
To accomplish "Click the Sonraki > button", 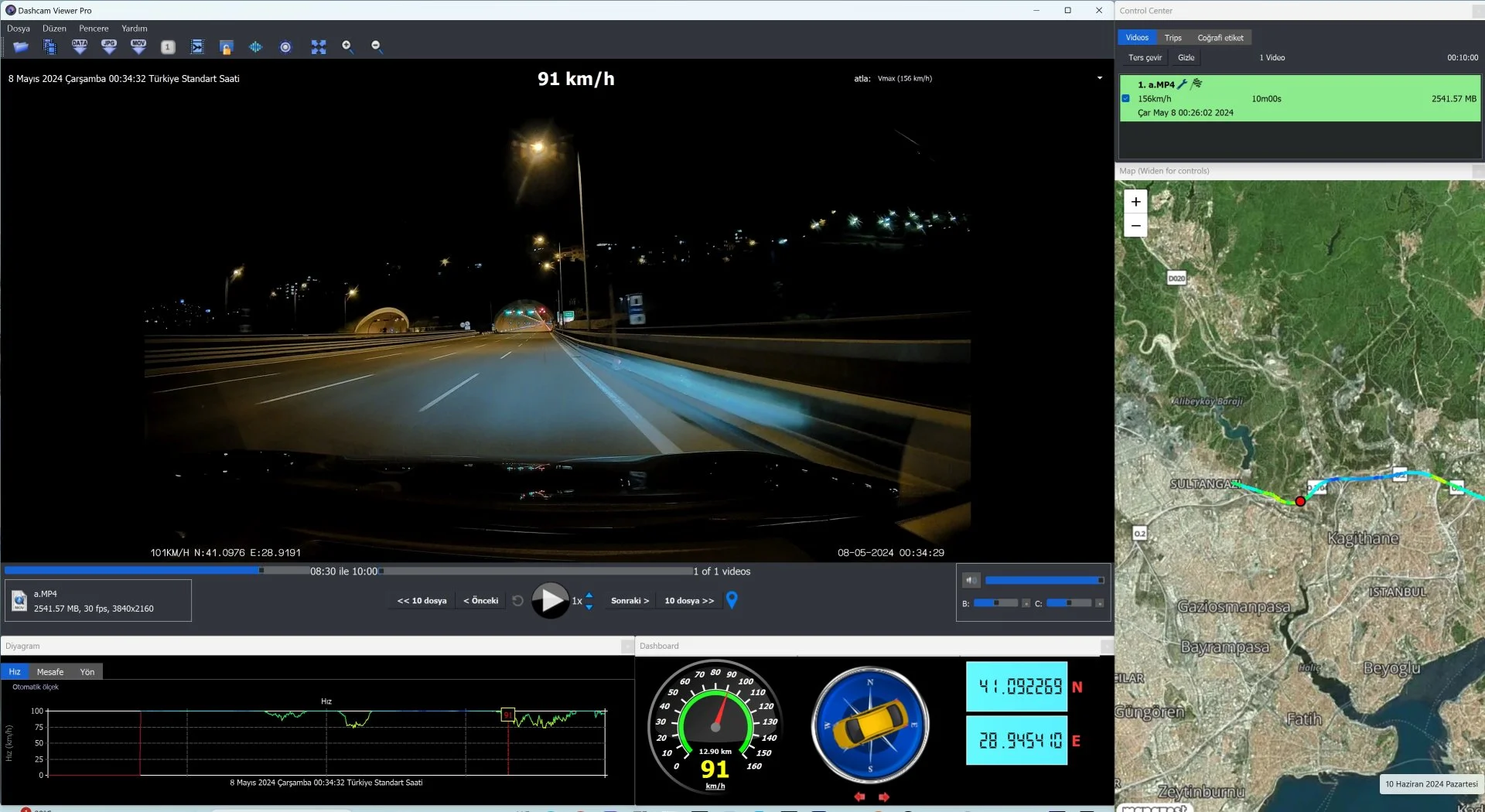I will pos(630,601).
